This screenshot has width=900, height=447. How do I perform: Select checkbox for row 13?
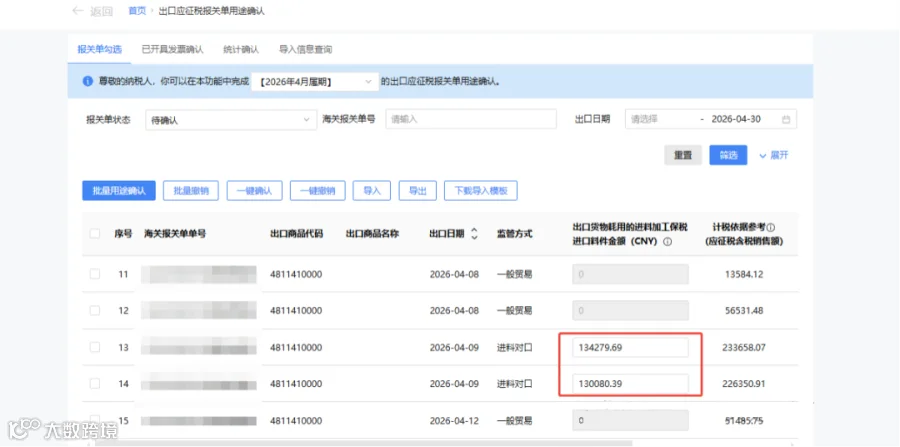point(95,347)
